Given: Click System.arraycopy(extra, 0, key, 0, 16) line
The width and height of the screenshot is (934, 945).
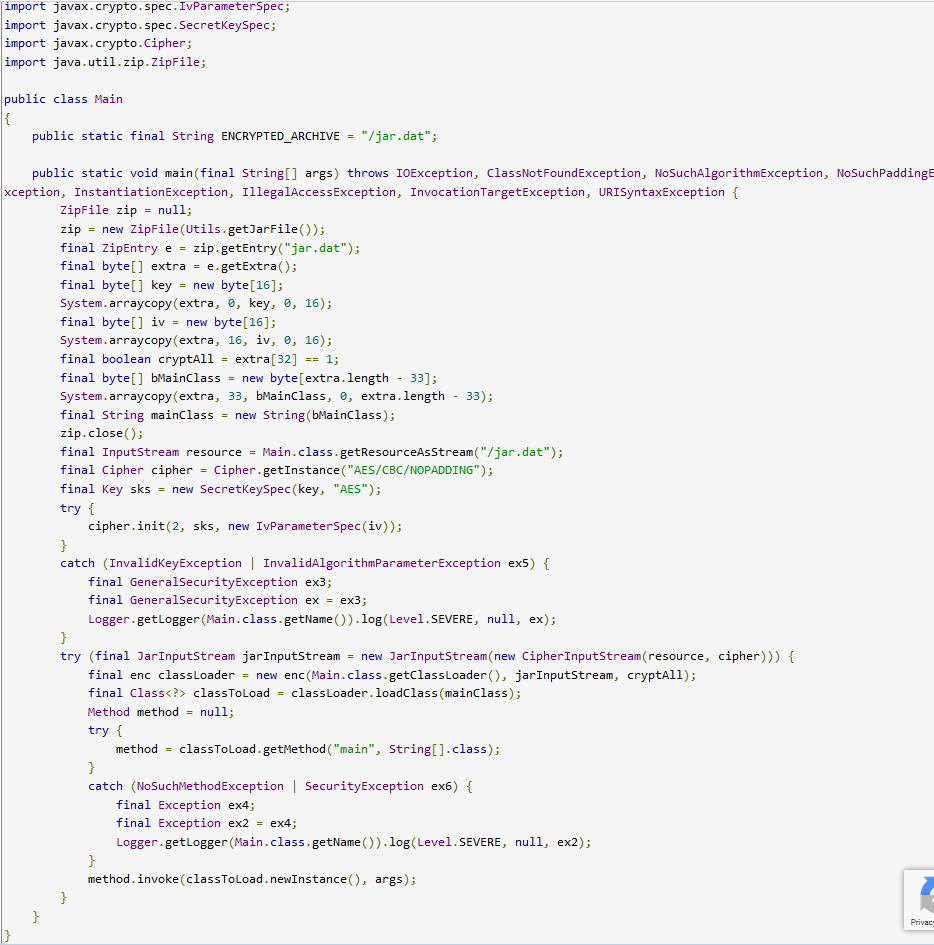Looking at the screenshot, I should (196, 303).
